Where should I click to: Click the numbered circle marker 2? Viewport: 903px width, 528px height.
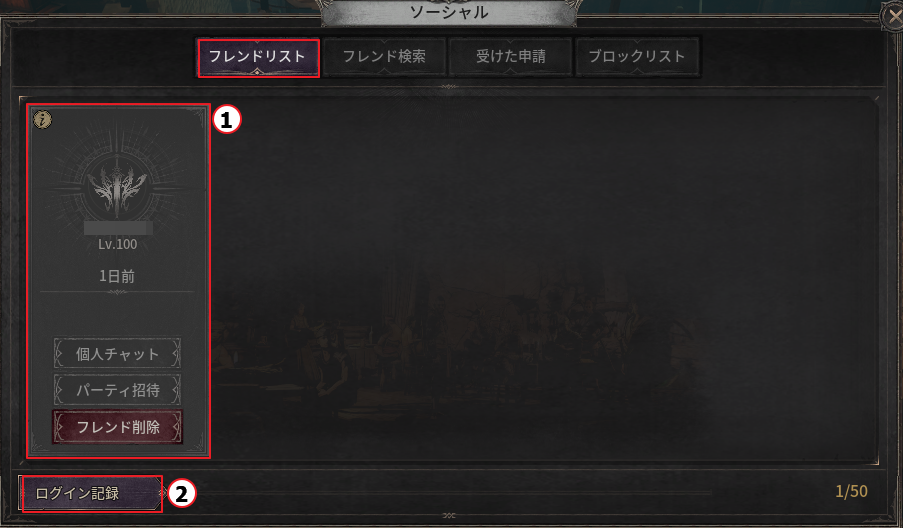[x=181, y=494]
